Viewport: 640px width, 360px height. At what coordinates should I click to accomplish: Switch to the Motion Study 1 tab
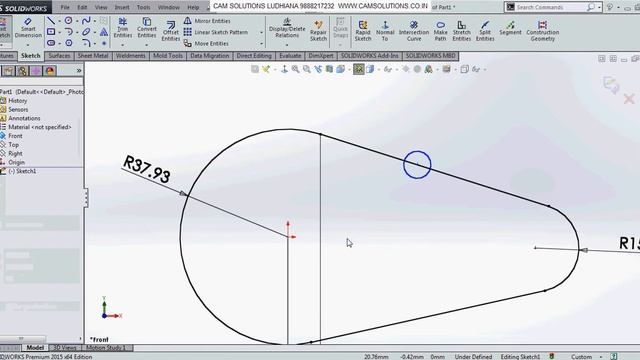pos(105,348)
